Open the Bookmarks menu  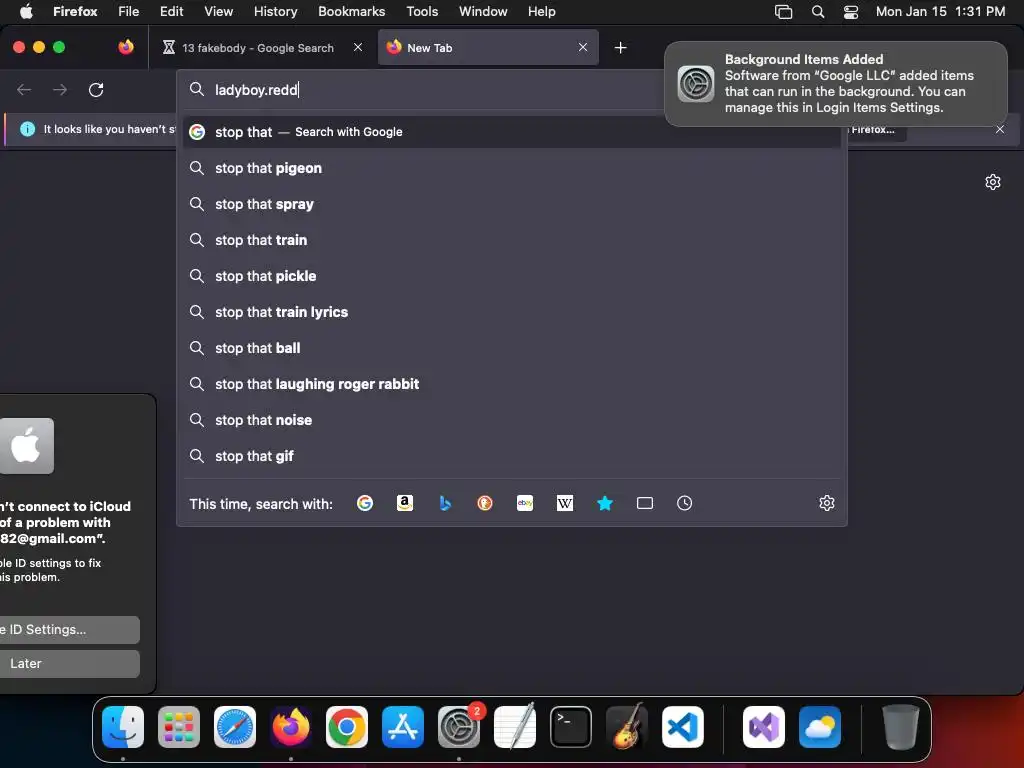[351, 11]
